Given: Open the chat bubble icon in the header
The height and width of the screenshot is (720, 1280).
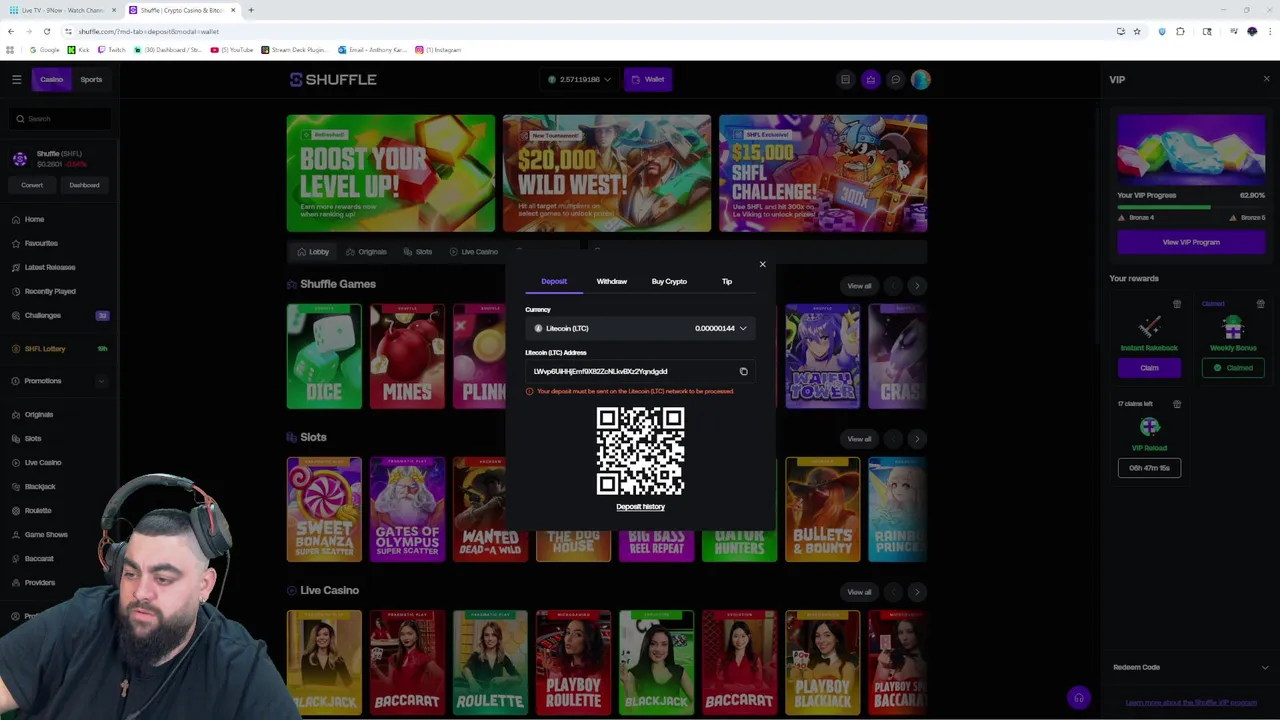Looking at the screenshot, I should click(895, 79).
